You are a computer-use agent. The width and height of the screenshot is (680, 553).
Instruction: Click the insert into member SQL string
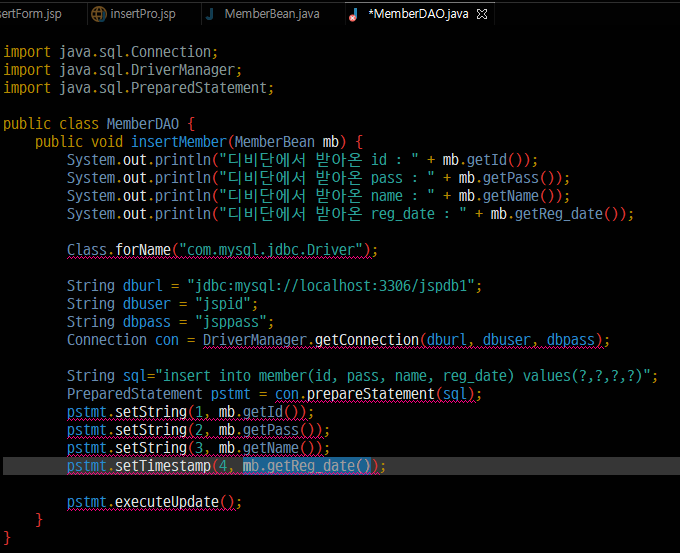(403, 376)
